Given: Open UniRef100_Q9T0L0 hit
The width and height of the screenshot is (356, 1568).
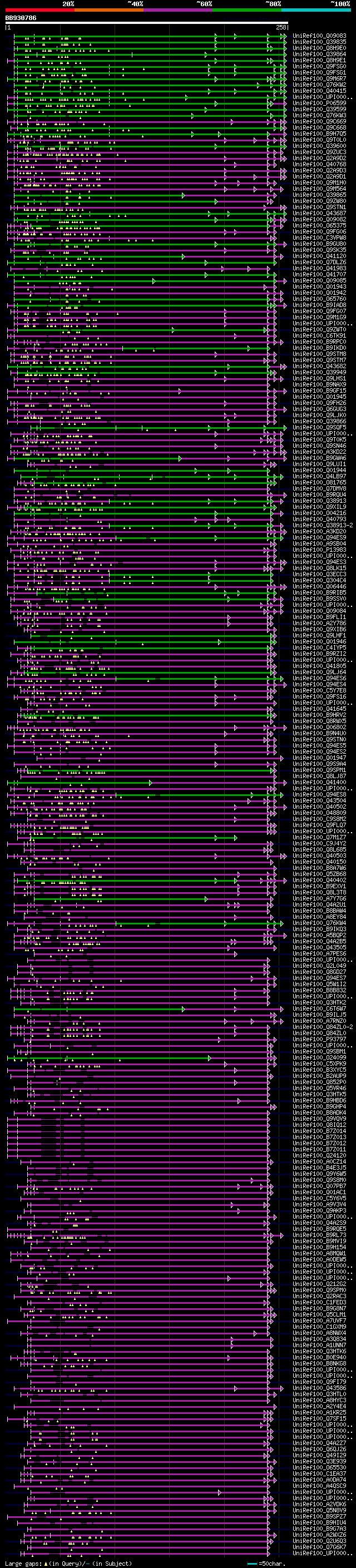Looking at the screenshot, I should pos(319,140).
